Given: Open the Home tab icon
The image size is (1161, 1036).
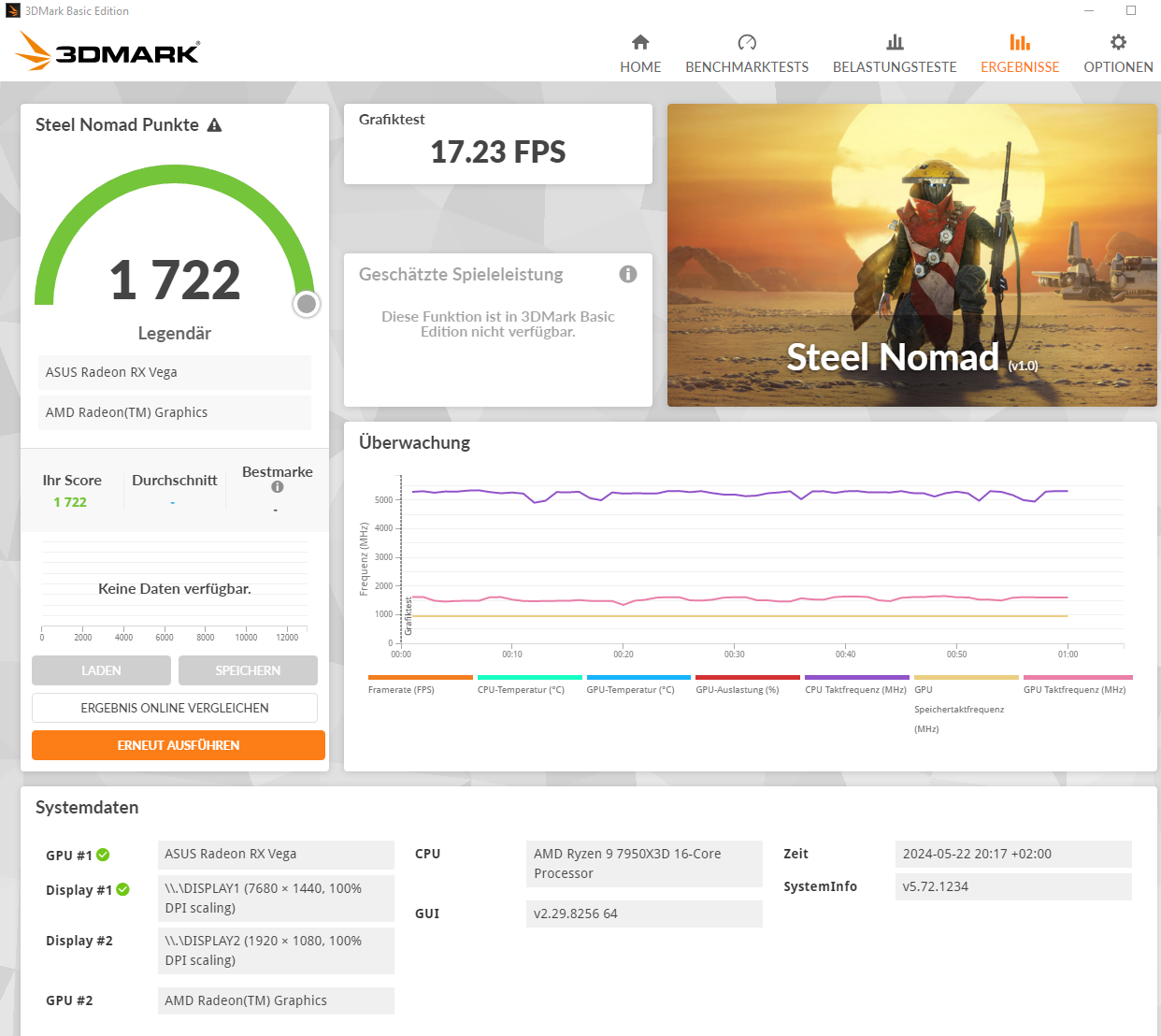Looking at the screenshot, I should (640, 42).
